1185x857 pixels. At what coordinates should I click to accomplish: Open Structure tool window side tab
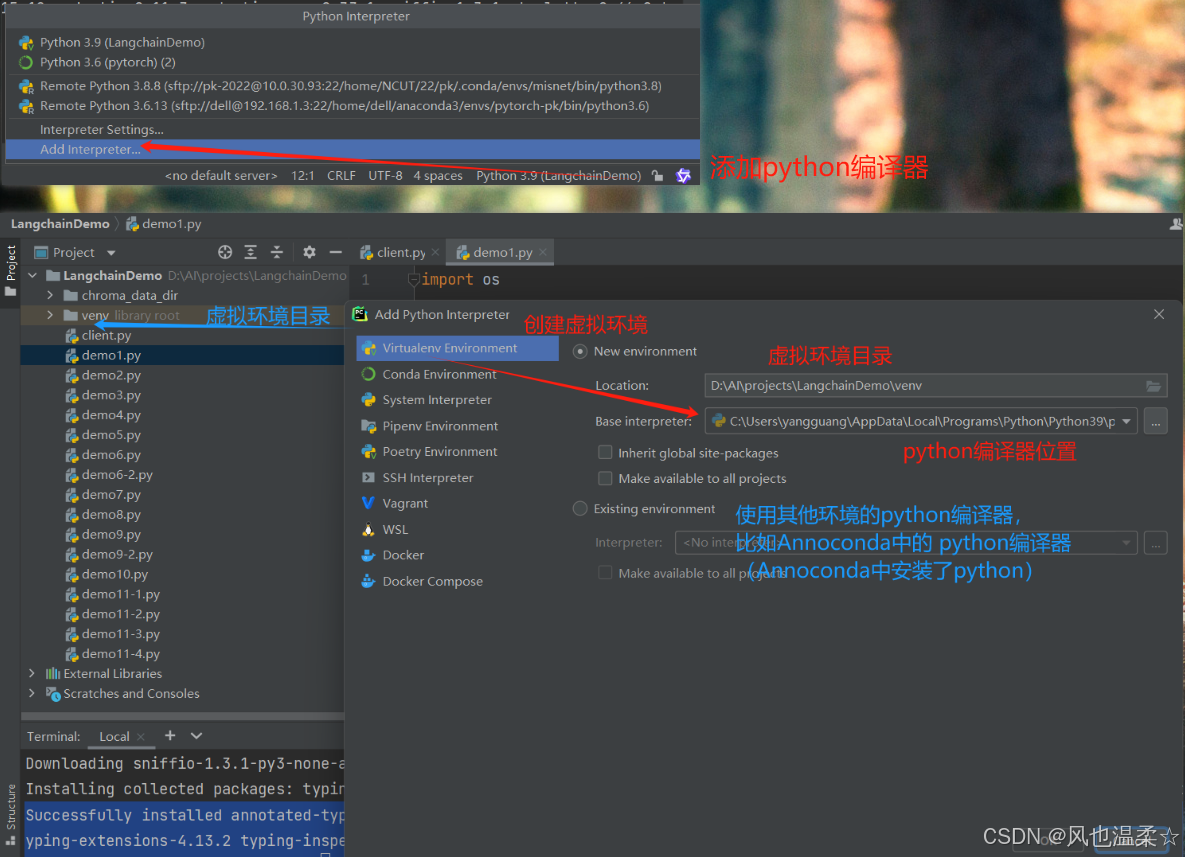tap(11, 815)
